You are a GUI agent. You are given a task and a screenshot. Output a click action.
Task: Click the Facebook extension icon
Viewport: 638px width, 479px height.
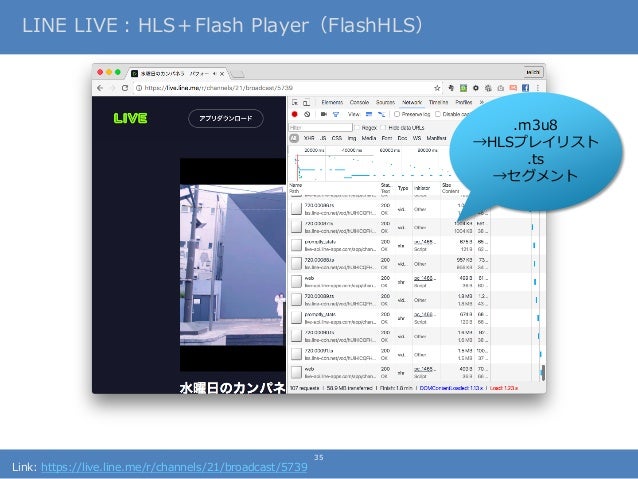click(525, 88)
